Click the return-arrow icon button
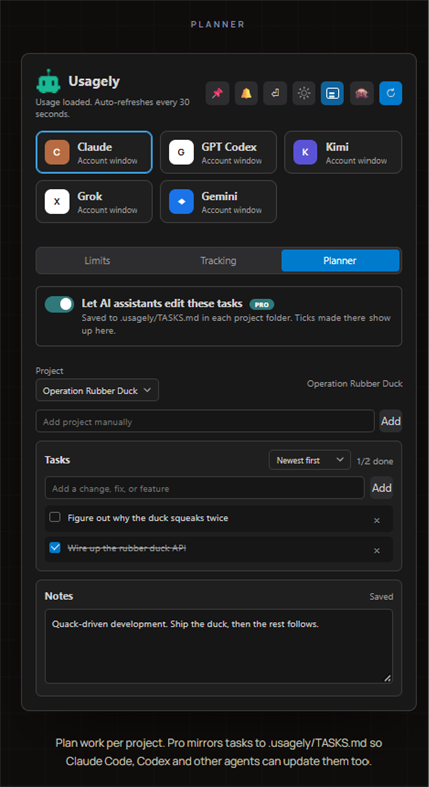Viewport: 429px width, 787px height. pyautogui.click(x=275, y=93)
